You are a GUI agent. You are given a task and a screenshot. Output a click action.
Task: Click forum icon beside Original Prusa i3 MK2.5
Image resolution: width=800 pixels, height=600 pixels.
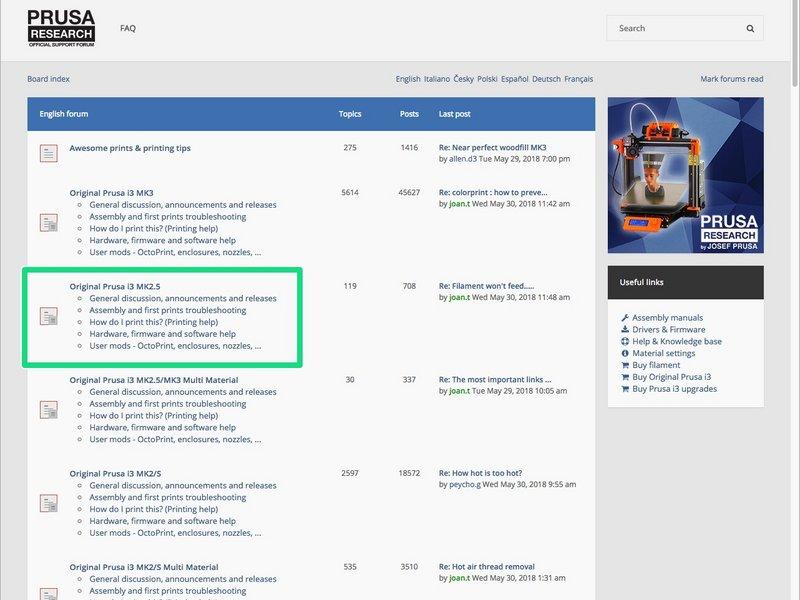pos(48,316)
